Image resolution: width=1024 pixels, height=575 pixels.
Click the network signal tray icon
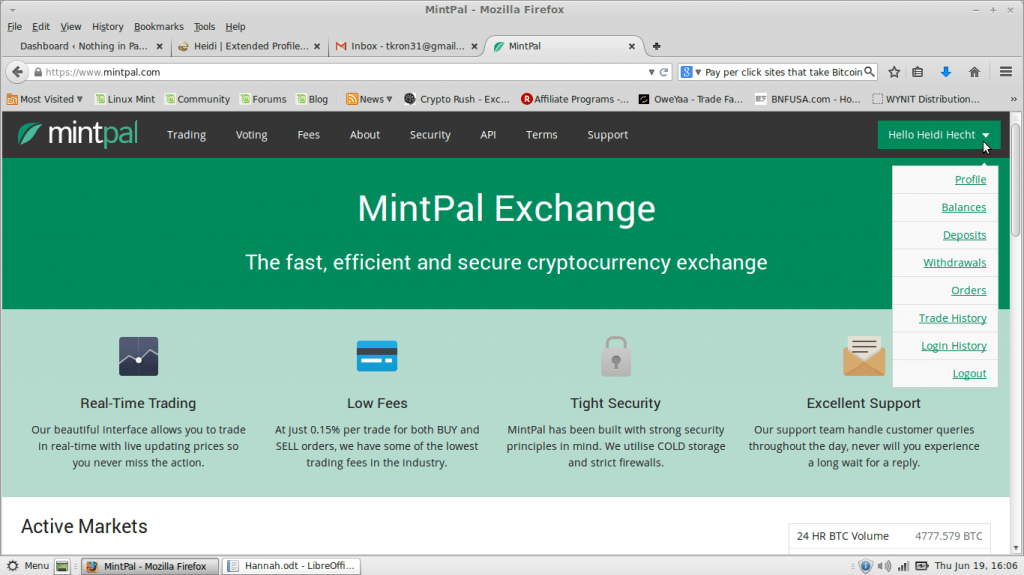(x=903, y=566)
